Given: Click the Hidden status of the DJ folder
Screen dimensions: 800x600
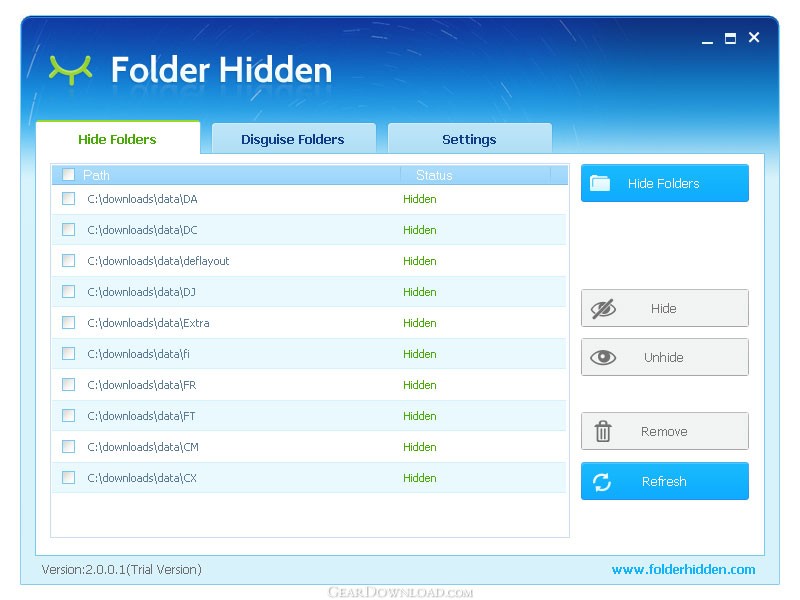Looking at the screenshot, I should (x=419, y=292).
